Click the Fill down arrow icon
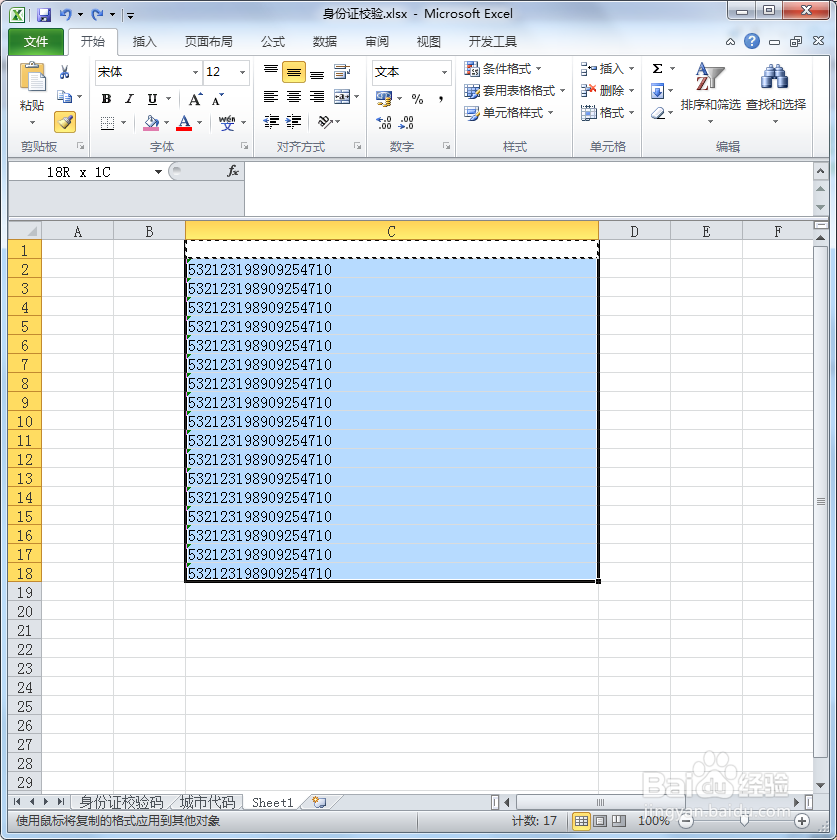The image size is (837, 840). tap(657, 91)
